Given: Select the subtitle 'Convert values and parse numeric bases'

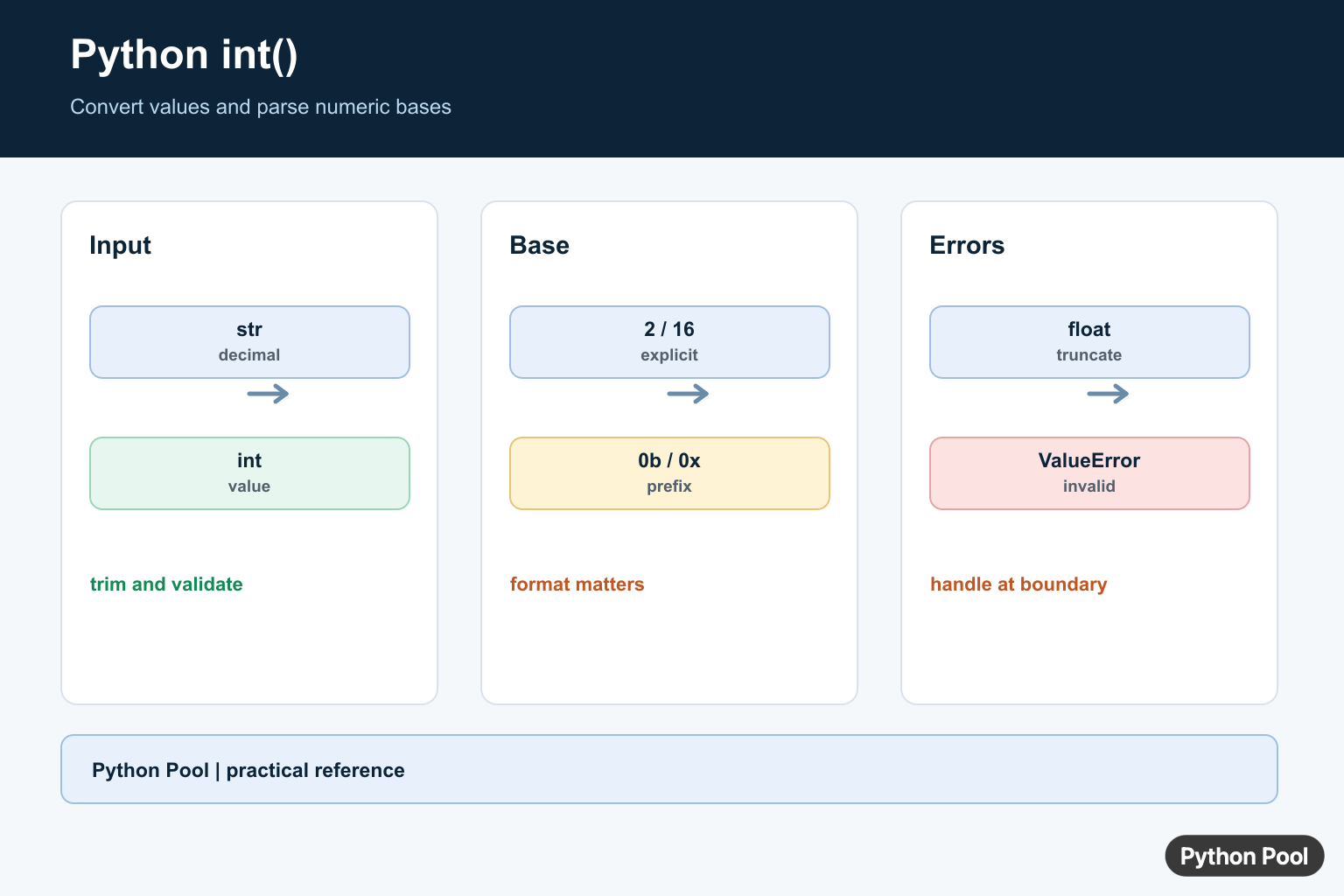Looking at the screenshot, I should click(x=261, y=107).
